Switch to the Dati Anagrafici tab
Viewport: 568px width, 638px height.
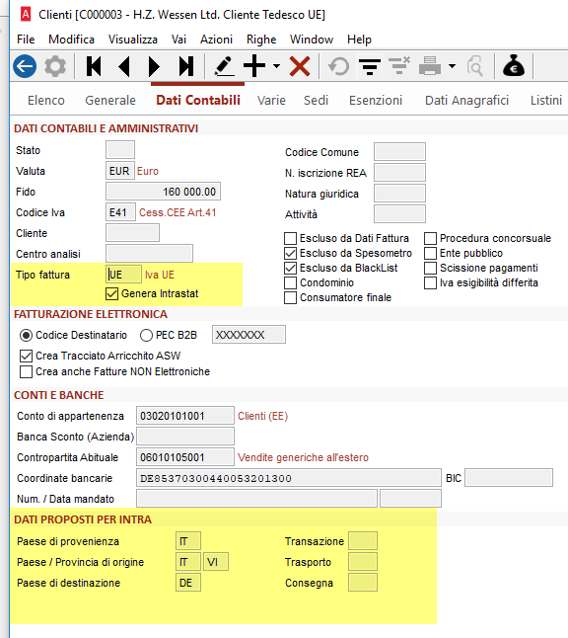point(467,100)
